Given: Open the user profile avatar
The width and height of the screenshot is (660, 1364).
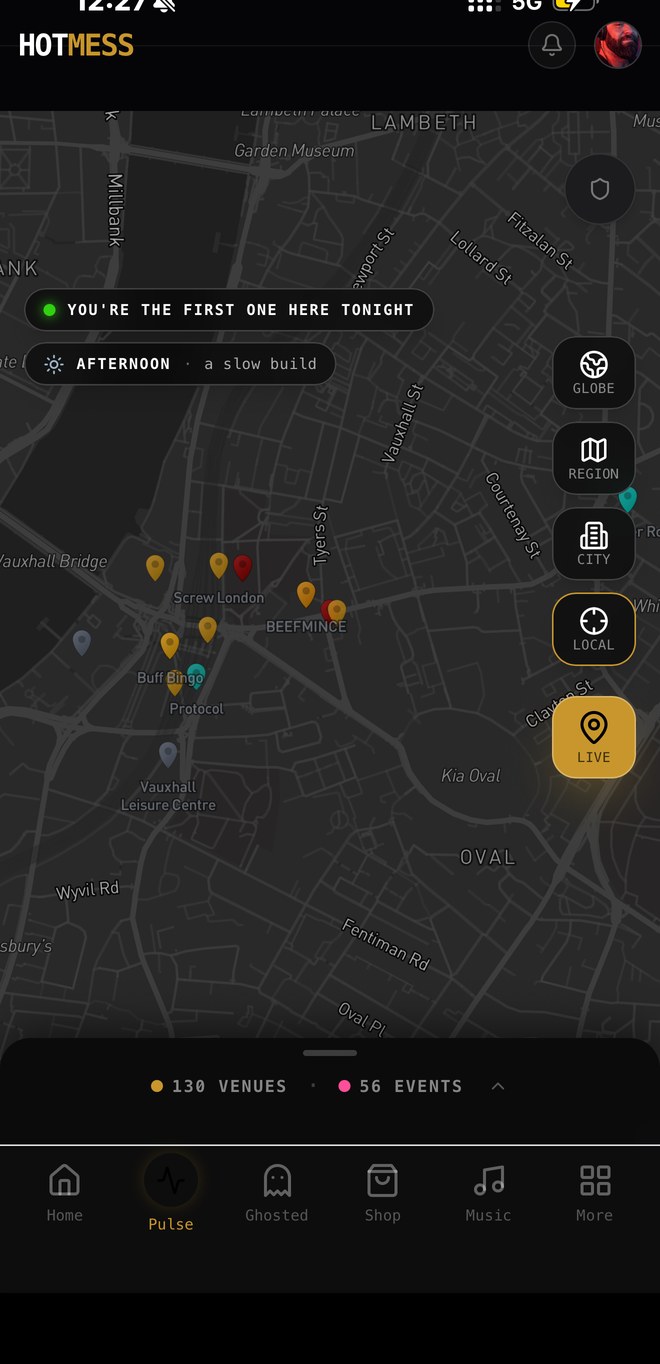Looking at the screenshot, I should 618,45.
